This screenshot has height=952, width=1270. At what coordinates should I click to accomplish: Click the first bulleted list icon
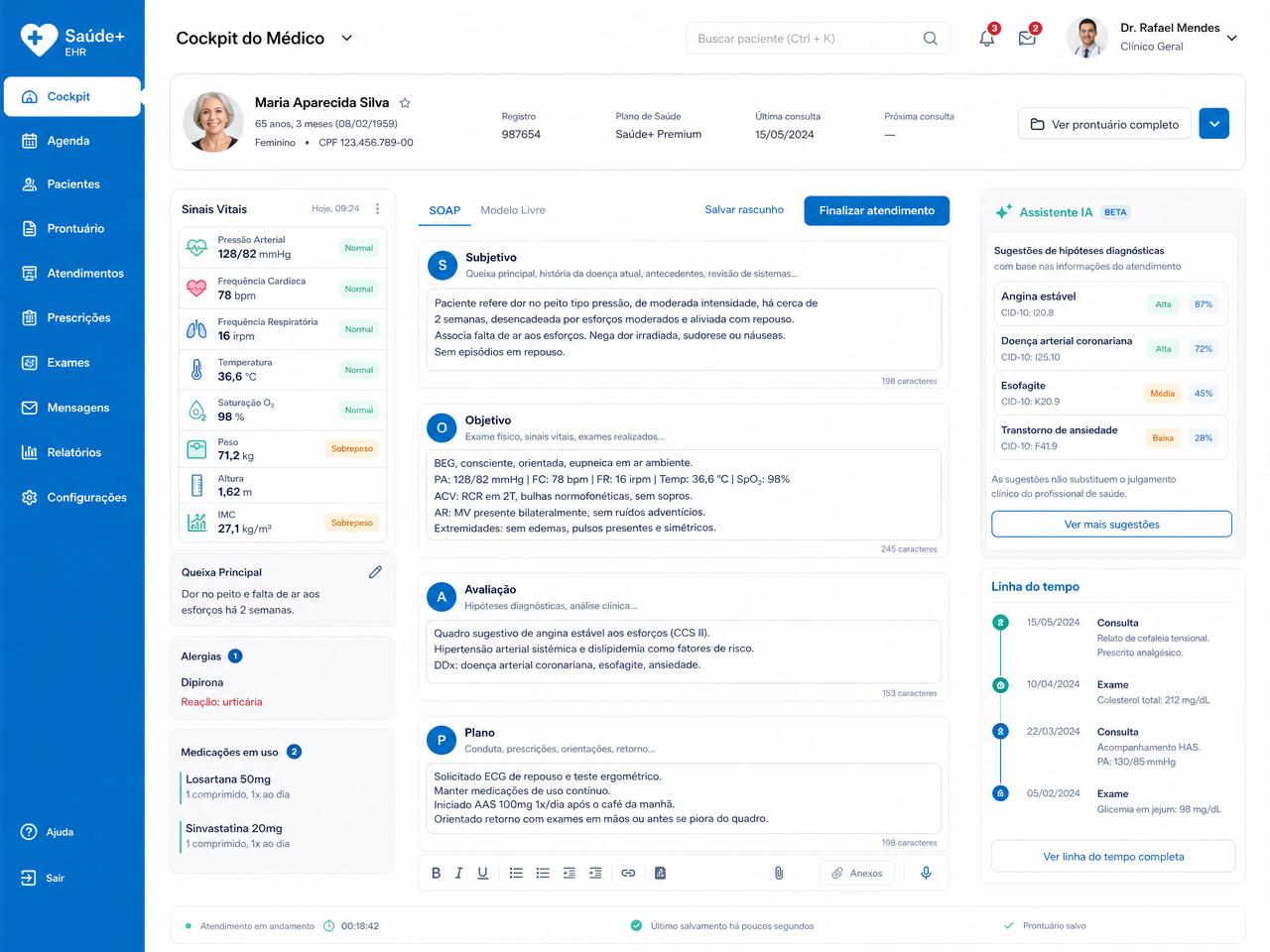(x=516, y=873)
